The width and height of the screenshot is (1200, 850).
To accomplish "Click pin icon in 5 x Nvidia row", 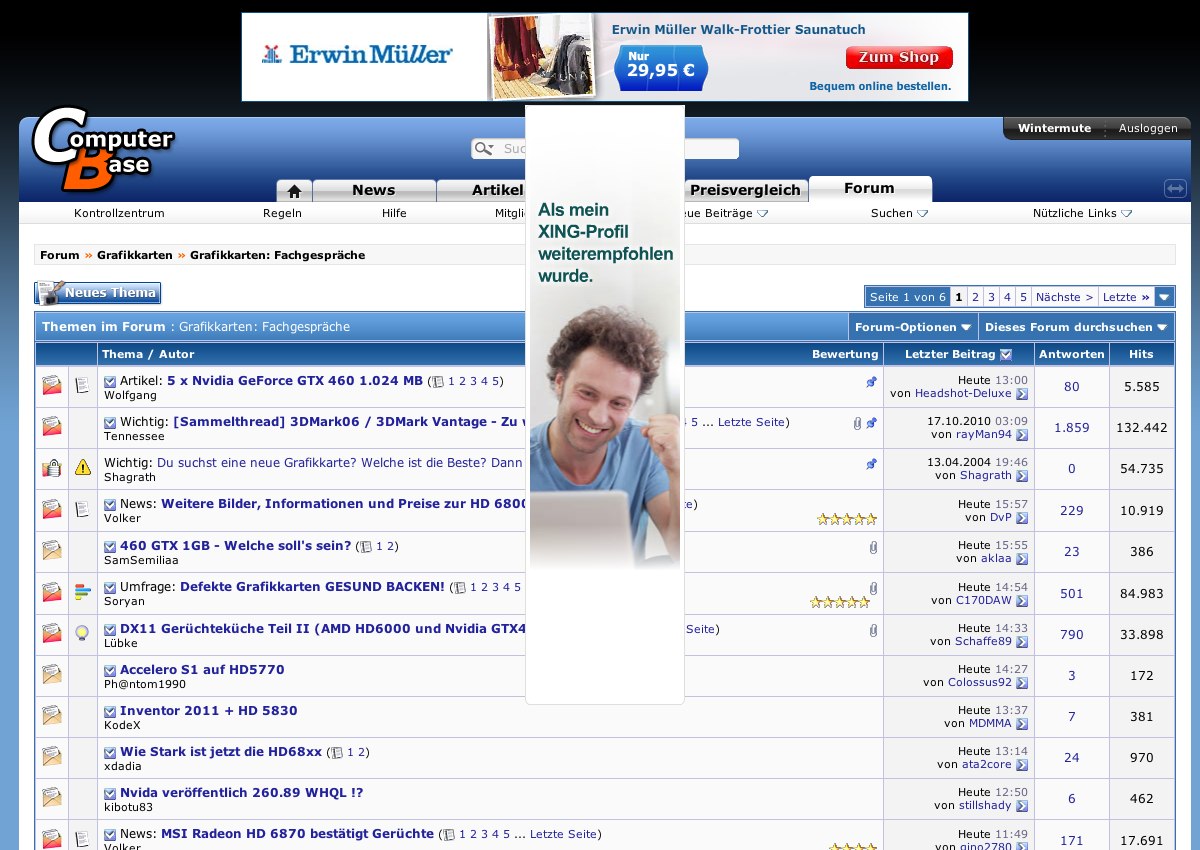I will pyautogui.click(x=872, y=382).
